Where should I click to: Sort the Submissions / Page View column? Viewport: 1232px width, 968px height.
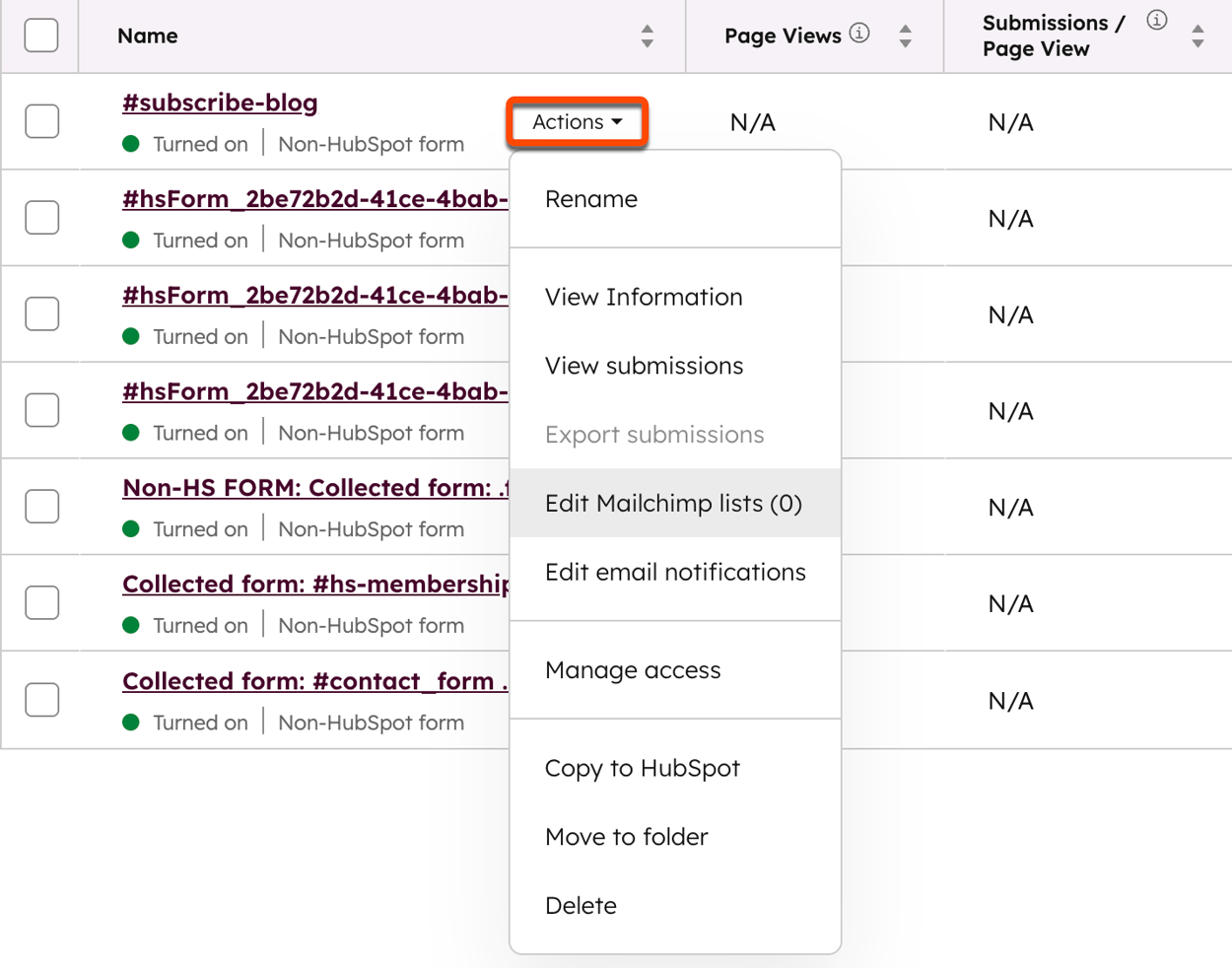click(x=1198, y=35)
